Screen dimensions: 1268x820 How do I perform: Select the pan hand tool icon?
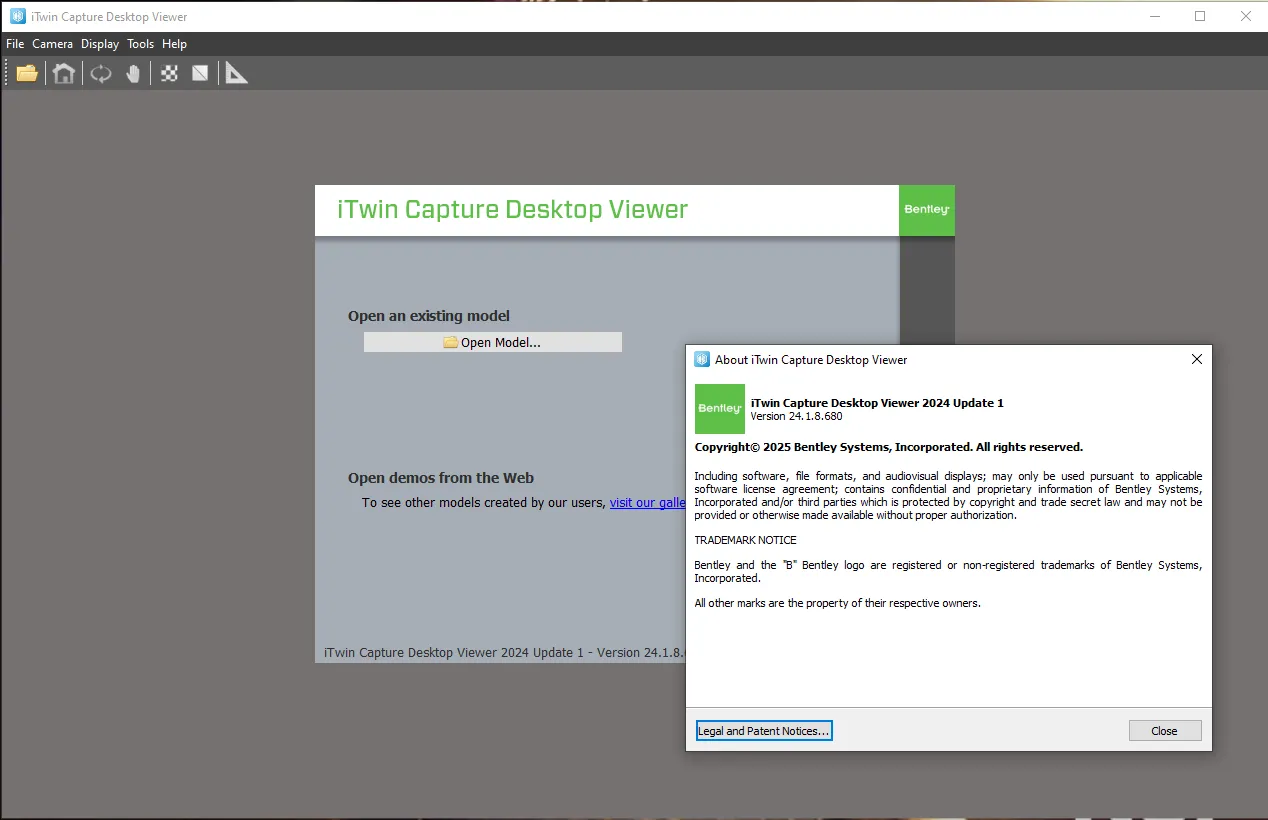tap(133, 73)
